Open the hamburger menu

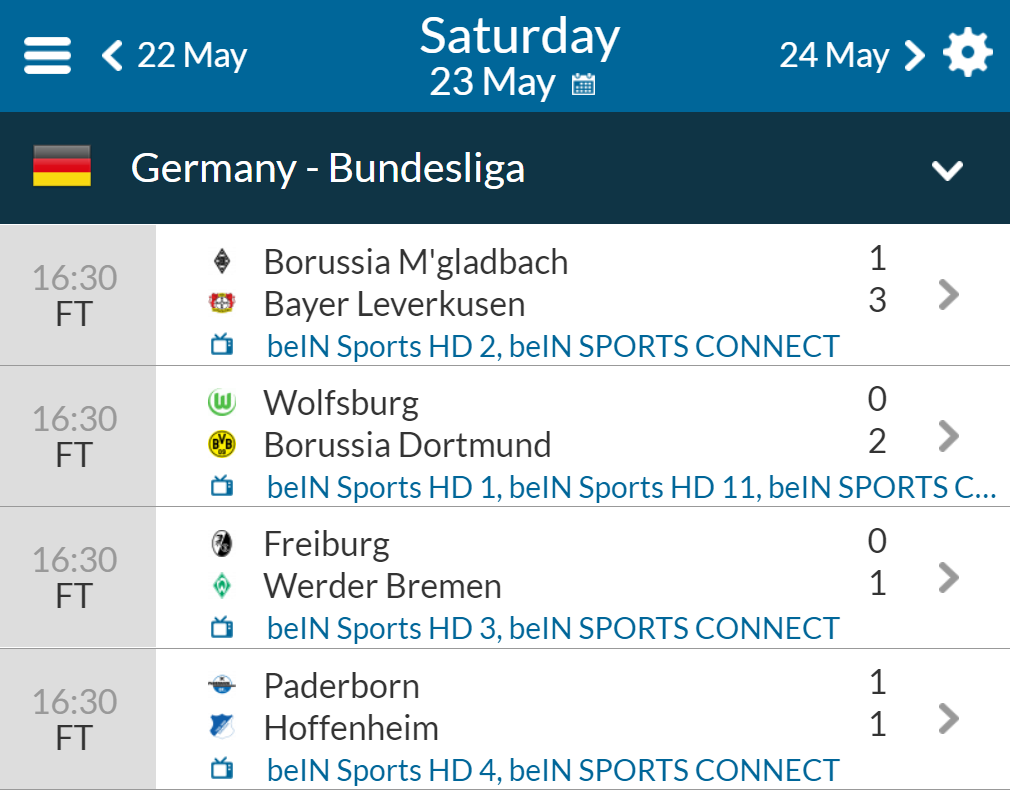pyautogui.click(x=47, y=55)
